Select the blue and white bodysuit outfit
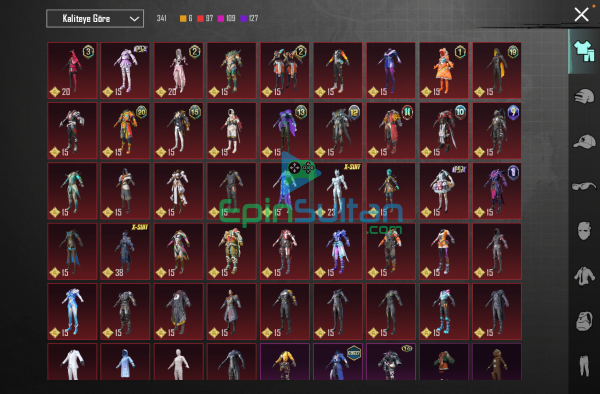The height and width of the screenshot is (394, 600). [72, 311]
